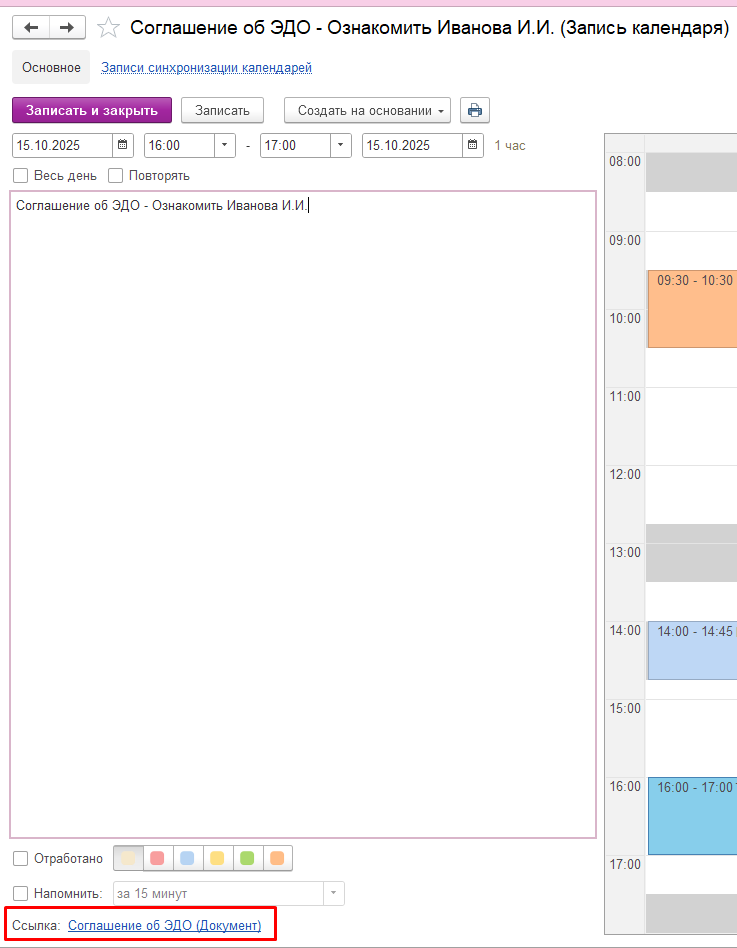
Task: Choose the green color swatch
Action: [x=247, y=858]
